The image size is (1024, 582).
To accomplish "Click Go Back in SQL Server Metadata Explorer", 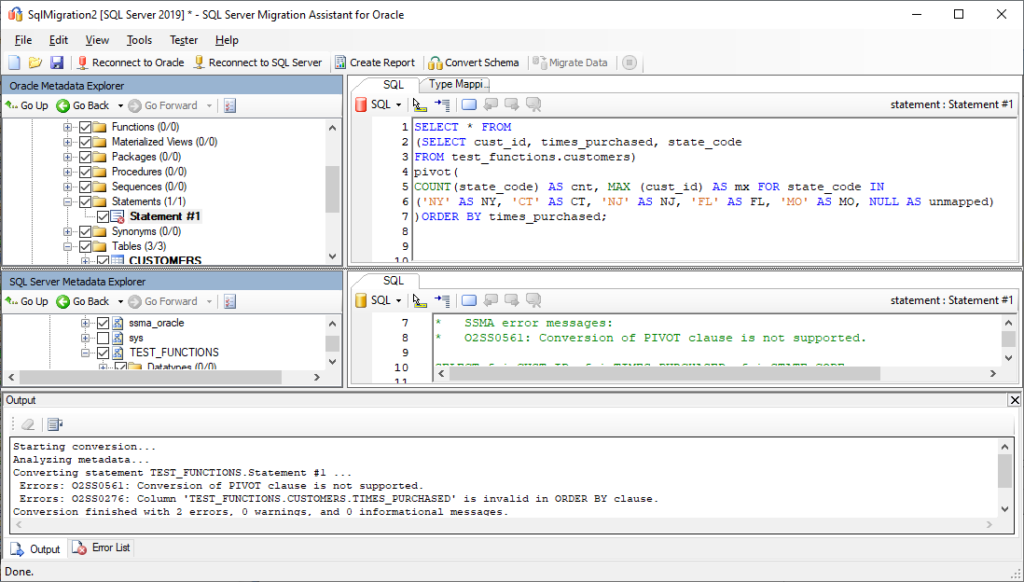I will click(x=83, y=301).
